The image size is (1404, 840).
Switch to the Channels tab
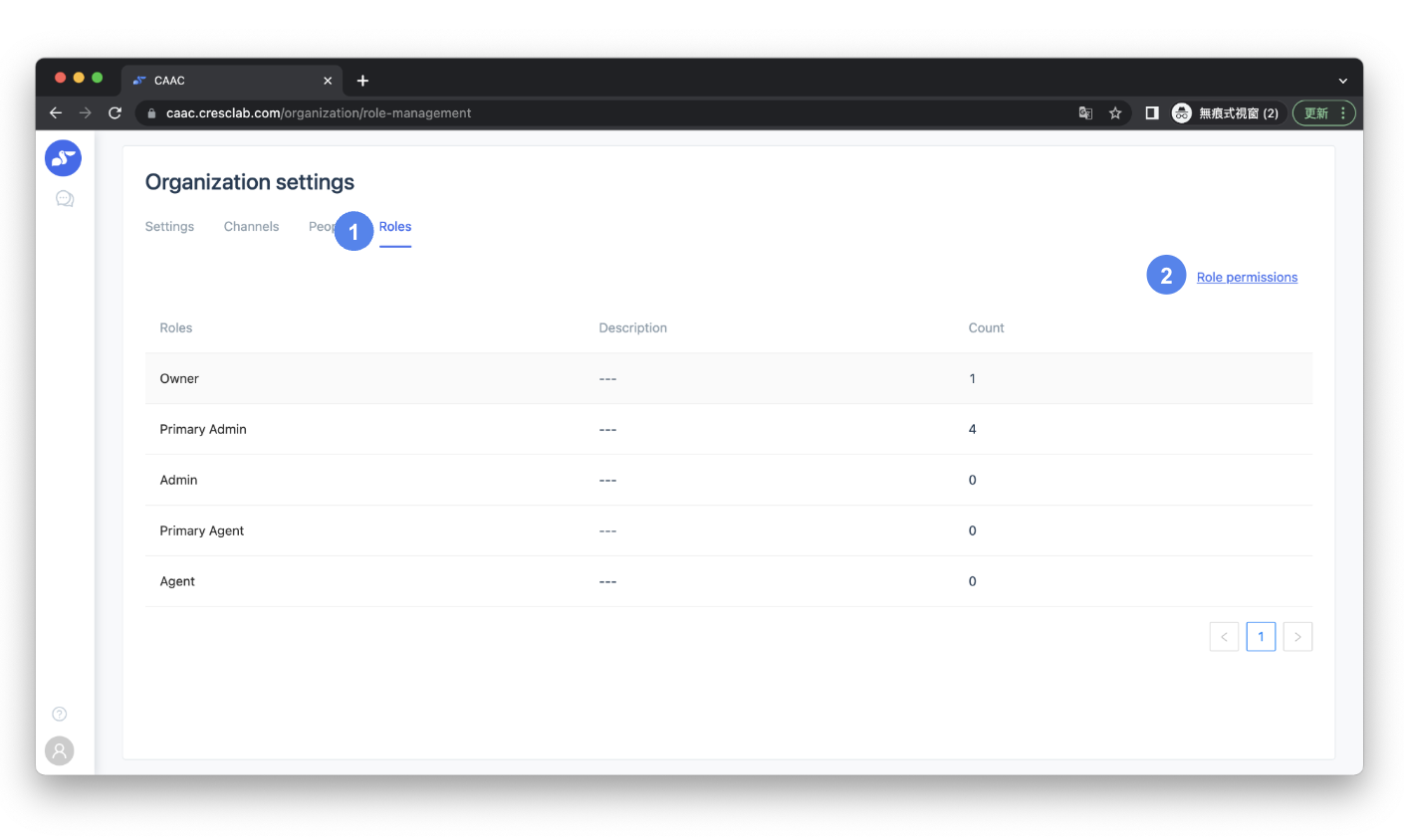pyautogui.click(x=251, y=227)
